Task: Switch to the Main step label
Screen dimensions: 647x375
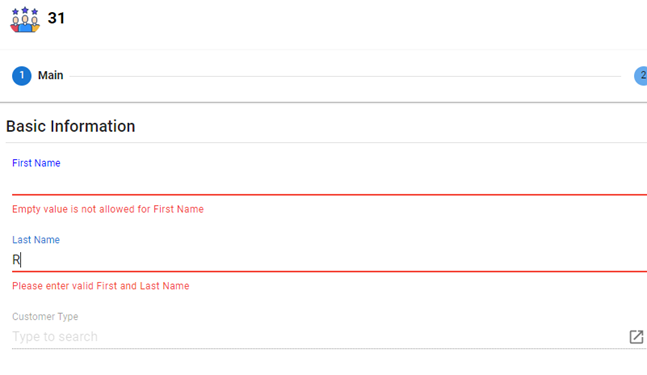Action: click(50, 75)
